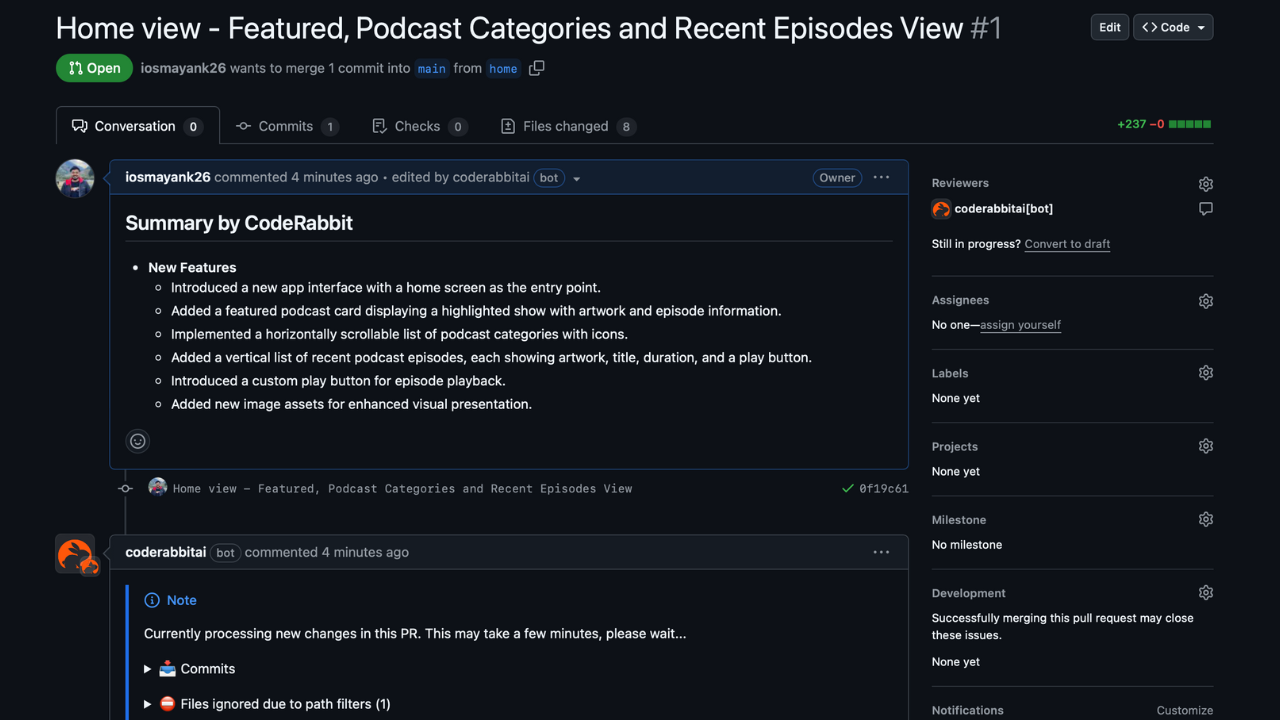Viewport: 1280px width, 720px height.
Task: Click the +237 −0 diff stat indicator
Action: coord(1164,124)
